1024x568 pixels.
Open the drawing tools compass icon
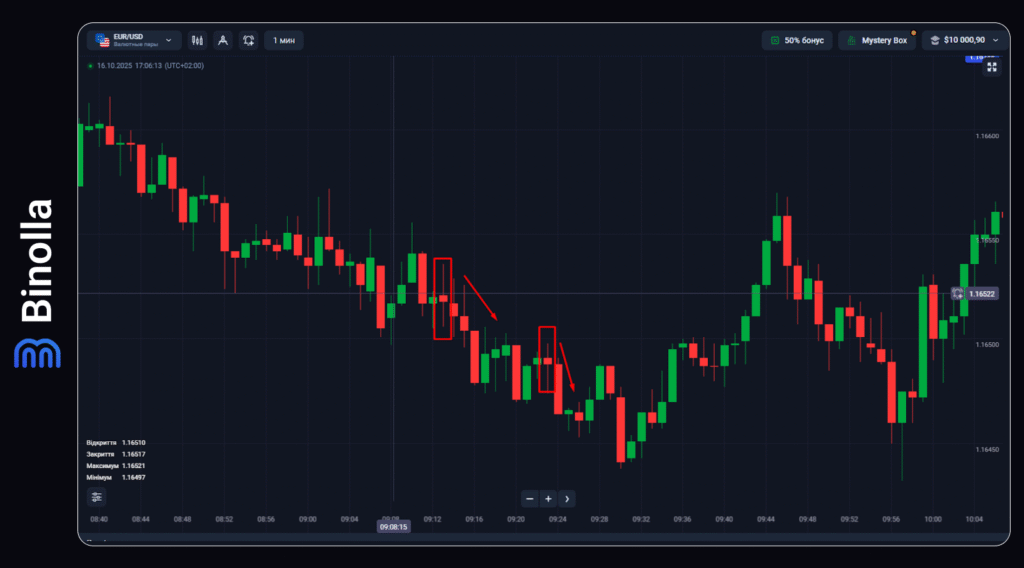click(x=222, y=41)
